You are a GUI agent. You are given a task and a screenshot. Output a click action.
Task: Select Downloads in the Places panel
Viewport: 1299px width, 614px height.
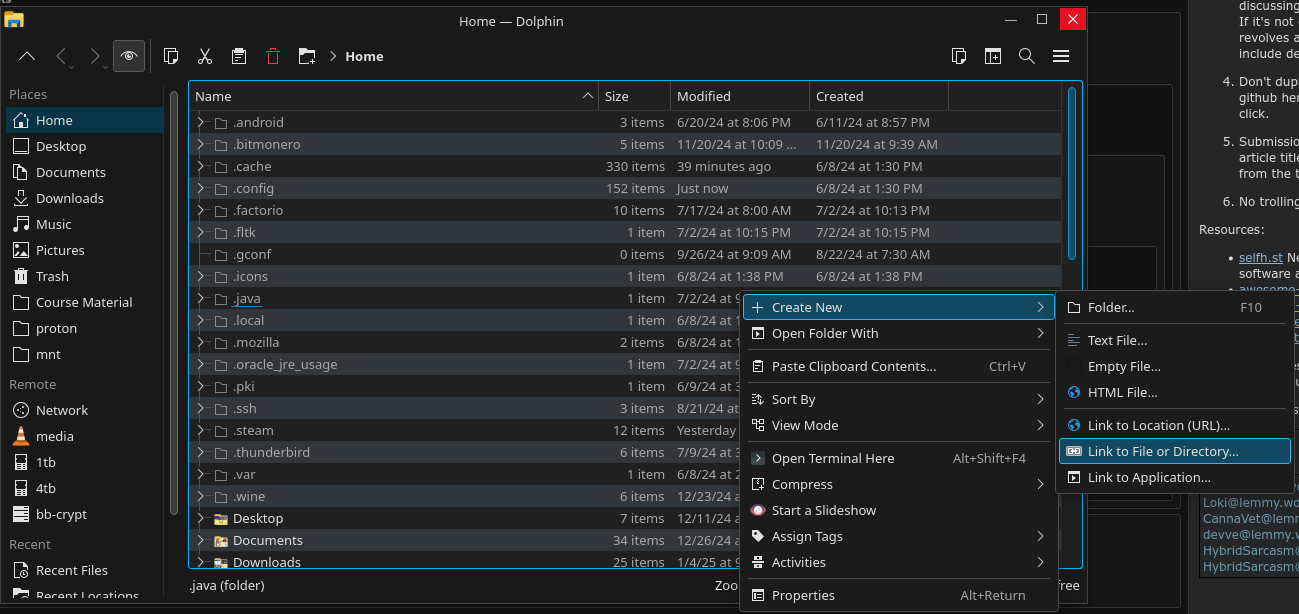click(x=85, y=198)
